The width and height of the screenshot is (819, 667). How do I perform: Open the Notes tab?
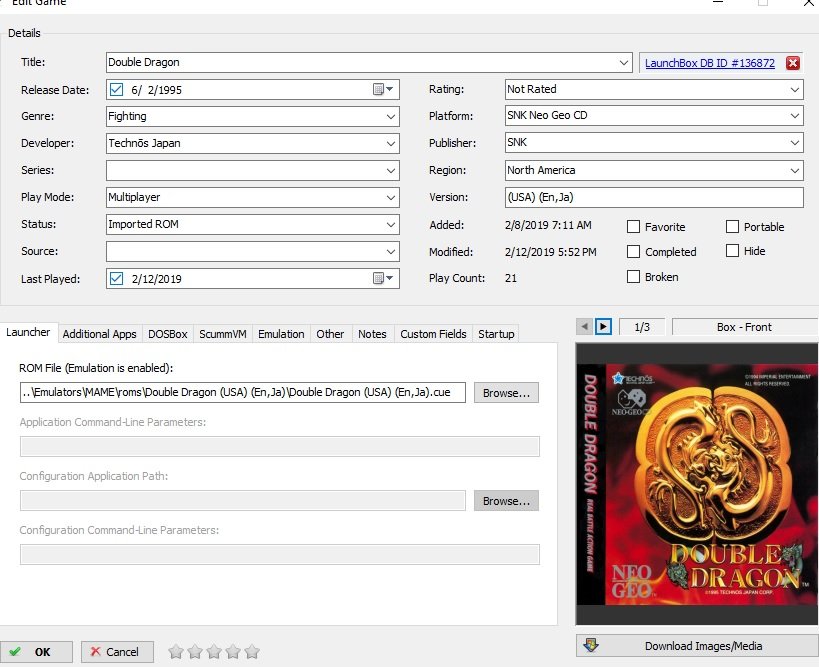point(372,334)
